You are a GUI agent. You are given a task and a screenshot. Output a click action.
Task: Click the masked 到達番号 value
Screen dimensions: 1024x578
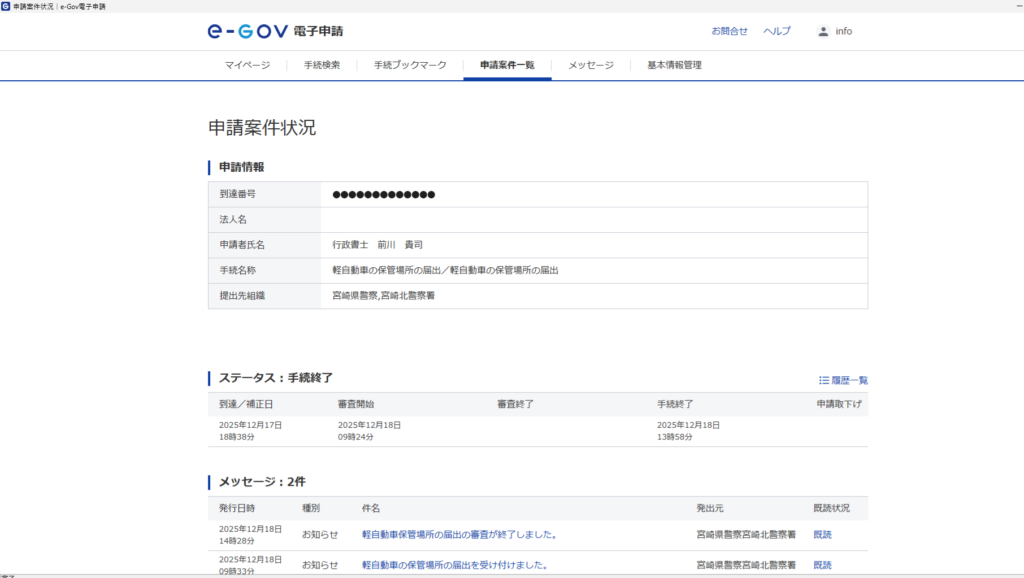[x=384, y=194]
